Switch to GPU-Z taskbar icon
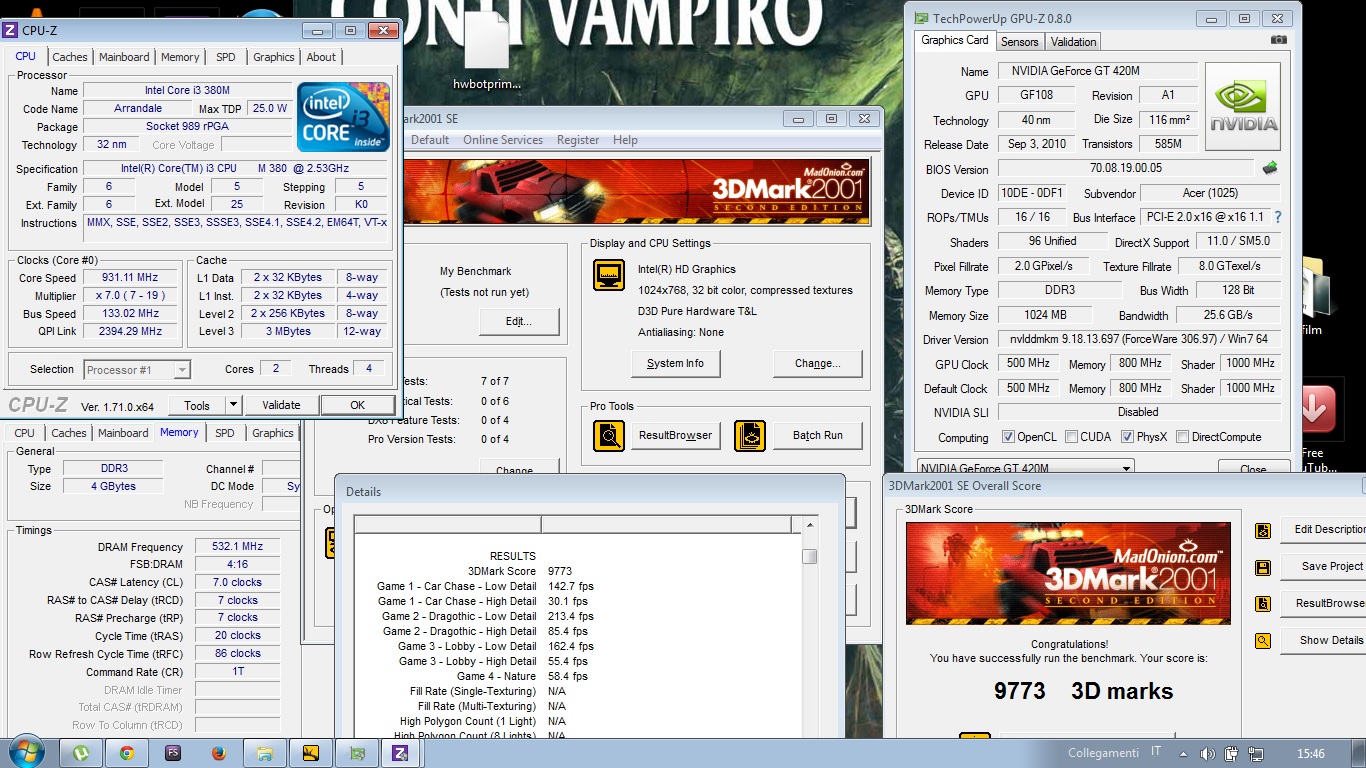 click(x=357, y=753)
